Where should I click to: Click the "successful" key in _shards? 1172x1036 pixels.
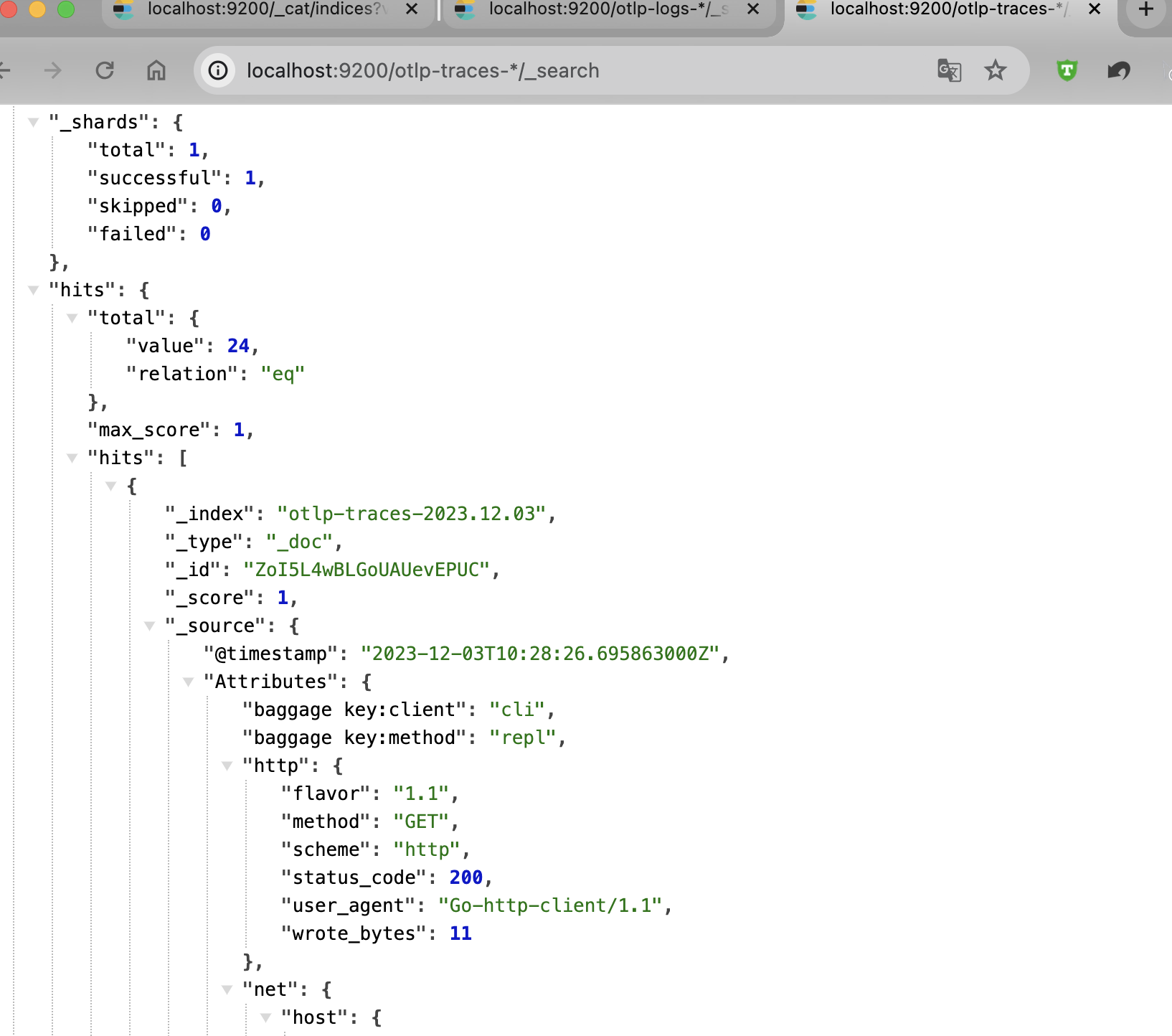point(155,178)
